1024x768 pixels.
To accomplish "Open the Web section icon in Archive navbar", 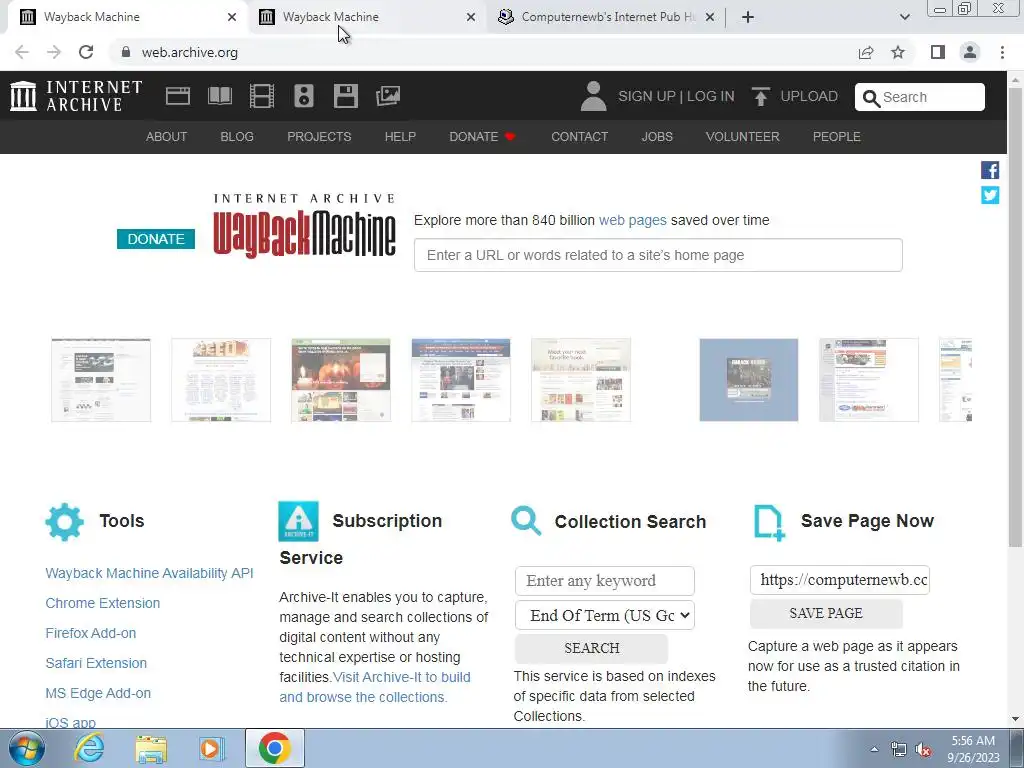I will click(x=178, y=96).
